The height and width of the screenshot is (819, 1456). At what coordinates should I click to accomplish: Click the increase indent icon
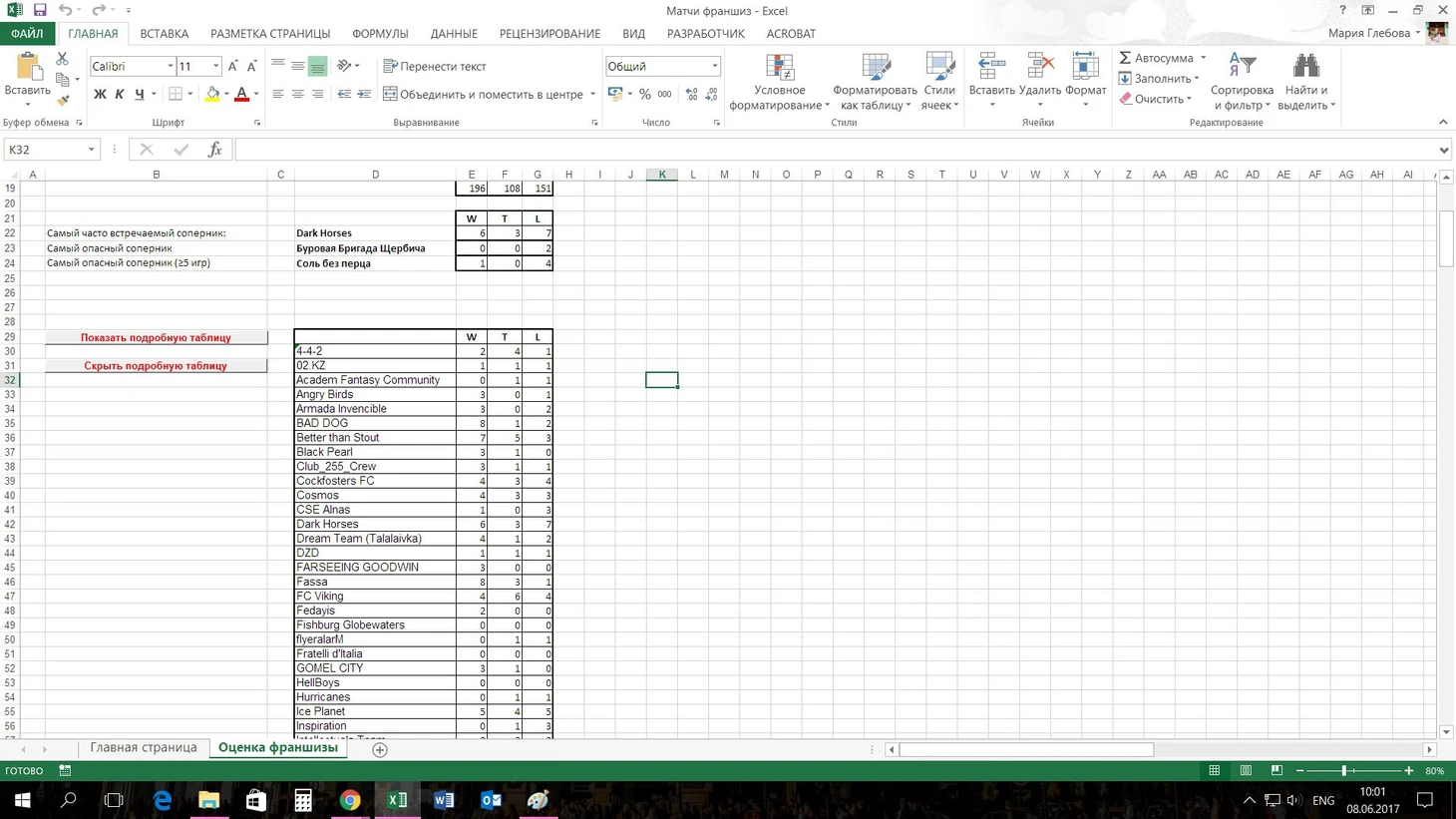pyautogui.click(x=364, y=94)
